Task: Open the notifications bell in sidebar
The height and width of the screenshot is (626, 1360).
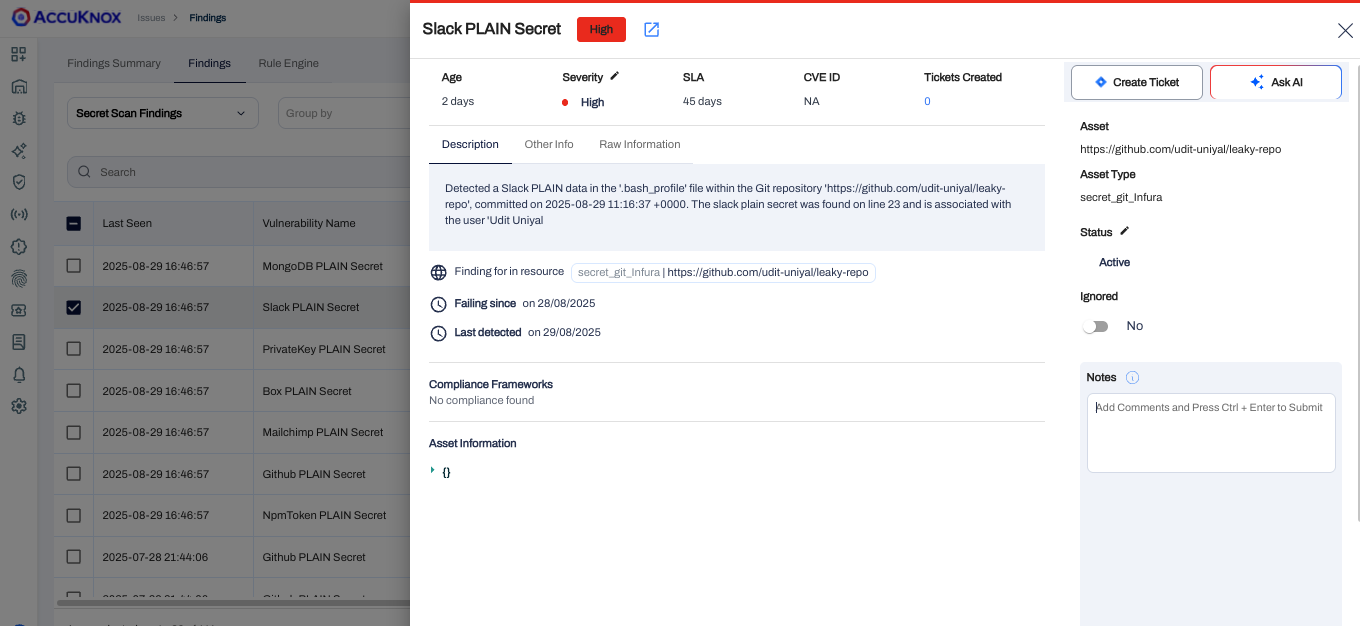Action: (19, 374)
